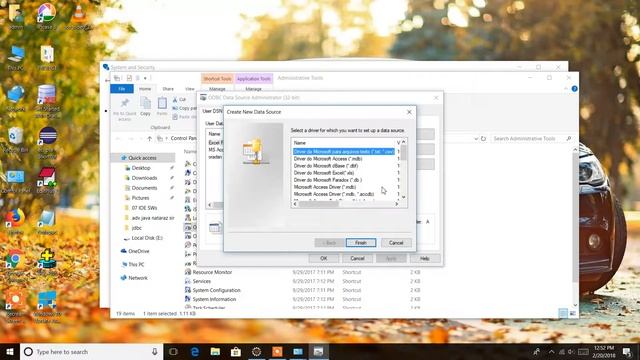
Task: Switch to Share ribbon tab
Action: (168, 89)
